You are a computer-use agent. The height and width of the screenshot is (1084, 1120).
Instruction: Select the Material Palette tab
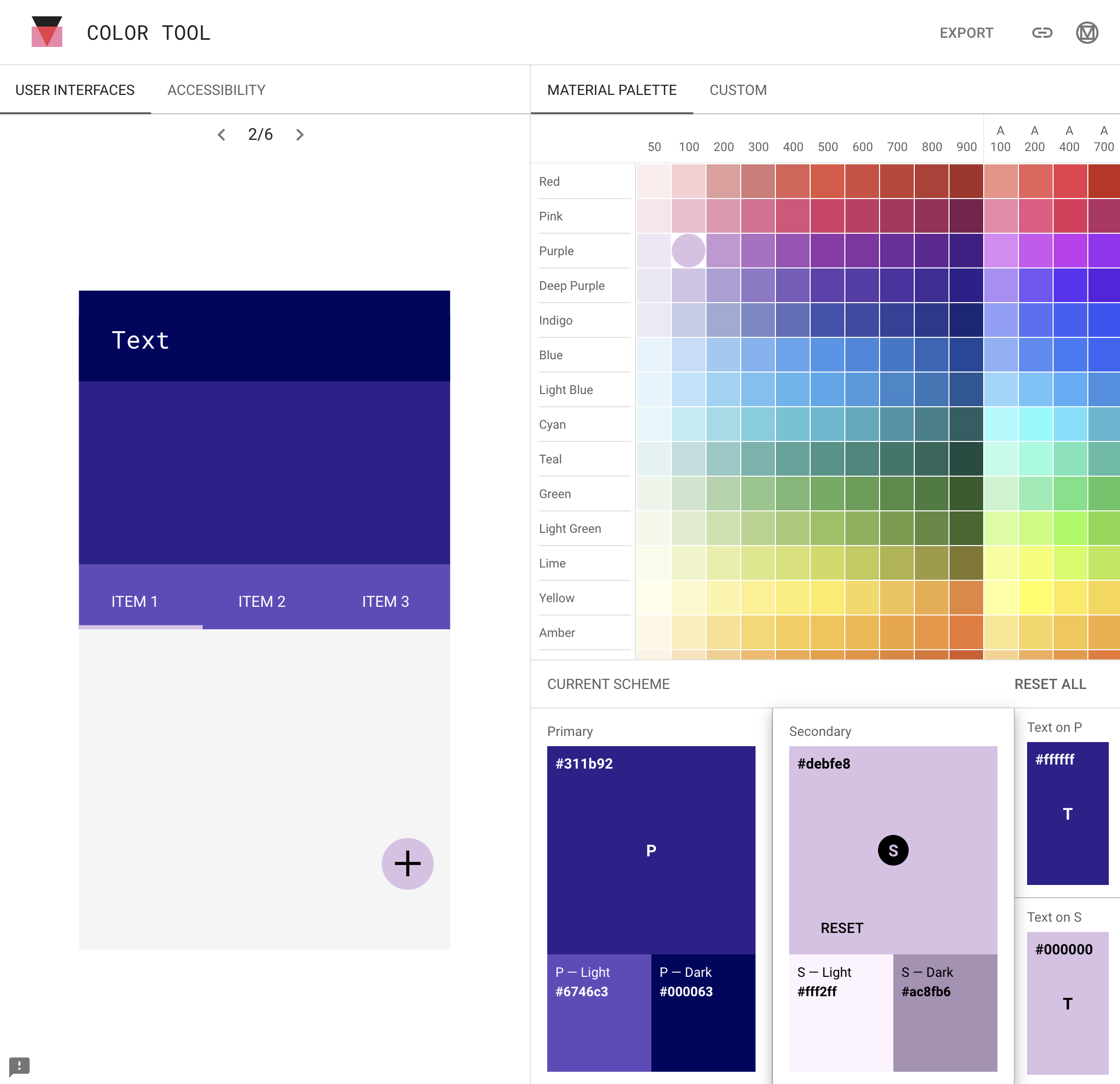612,90
